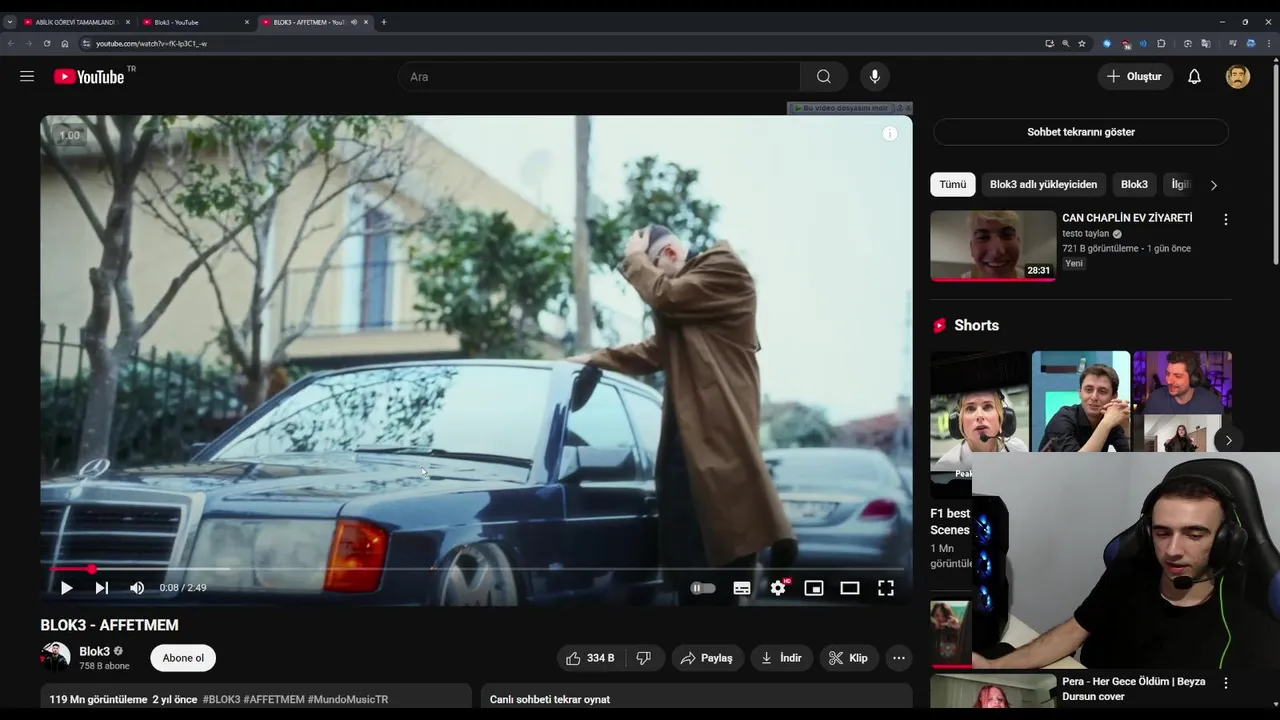Subscribe with Abone ol button
The width and height of the screenshot is (1280, 720).
(x=183, y=658)
